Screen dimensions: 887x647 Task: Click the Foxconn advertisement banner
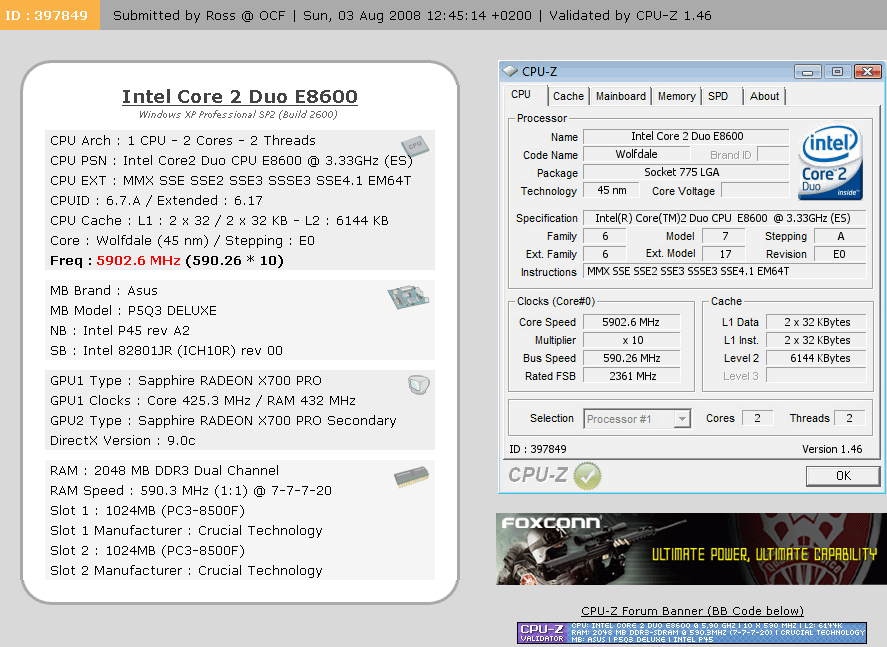[x=690, y=549]
